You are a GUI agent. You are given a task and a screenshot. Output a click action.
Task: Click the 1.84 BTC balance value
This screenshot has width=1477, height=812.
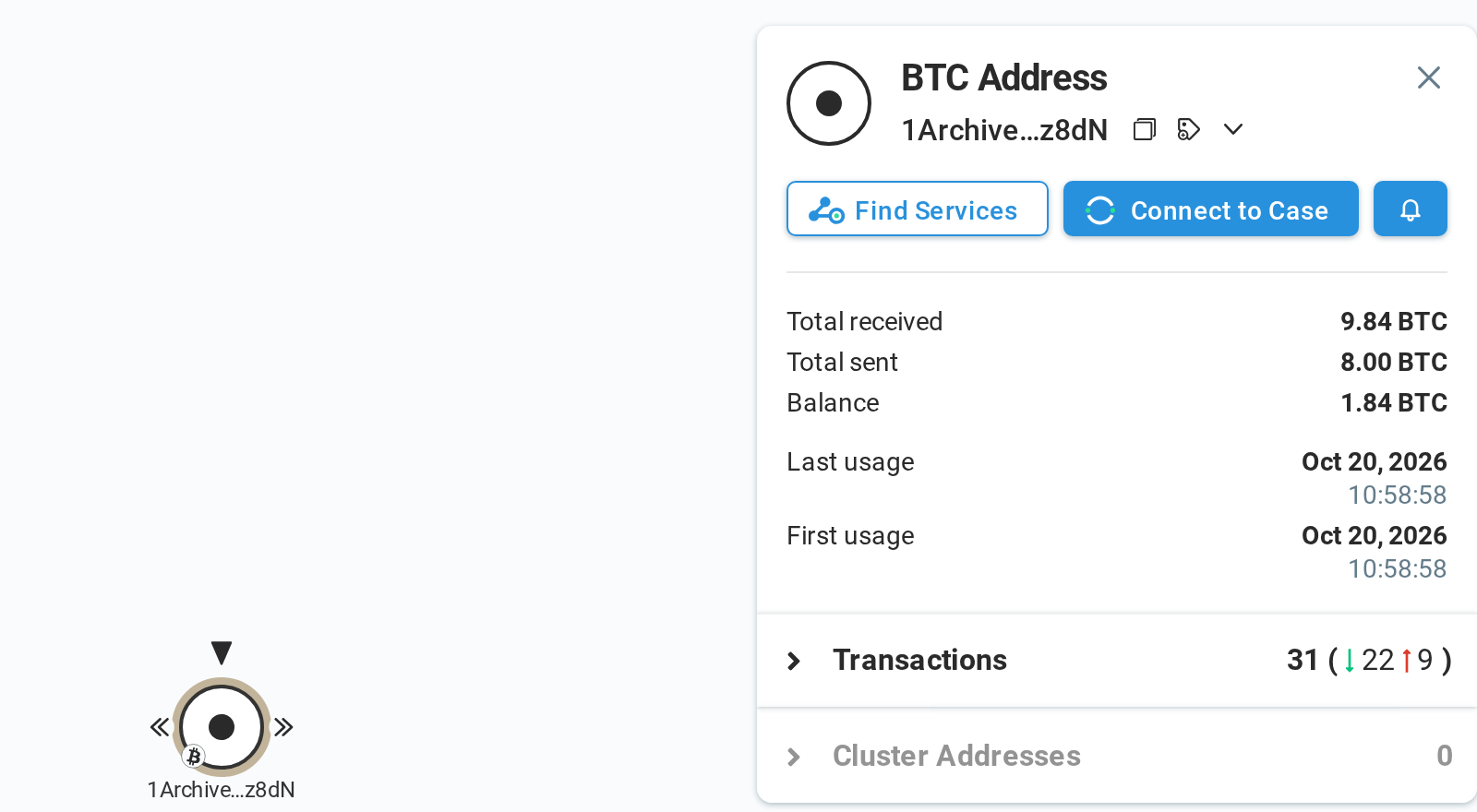click(x=1393, y=402)
